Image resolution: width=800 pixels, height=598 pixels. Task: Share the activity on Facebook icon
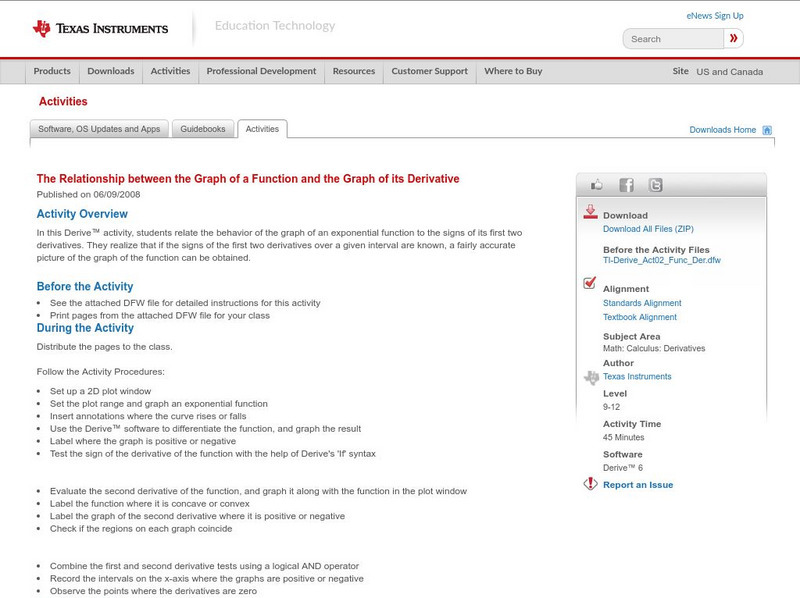(626, 185)
